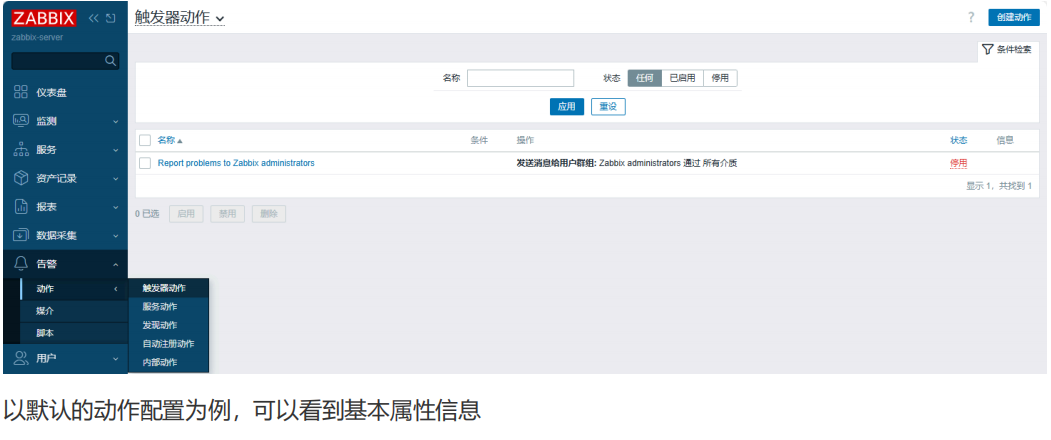This screenshot has height=440, width=1051.
Task: Click the 创建动作 button
Action: click(1013, 17)
